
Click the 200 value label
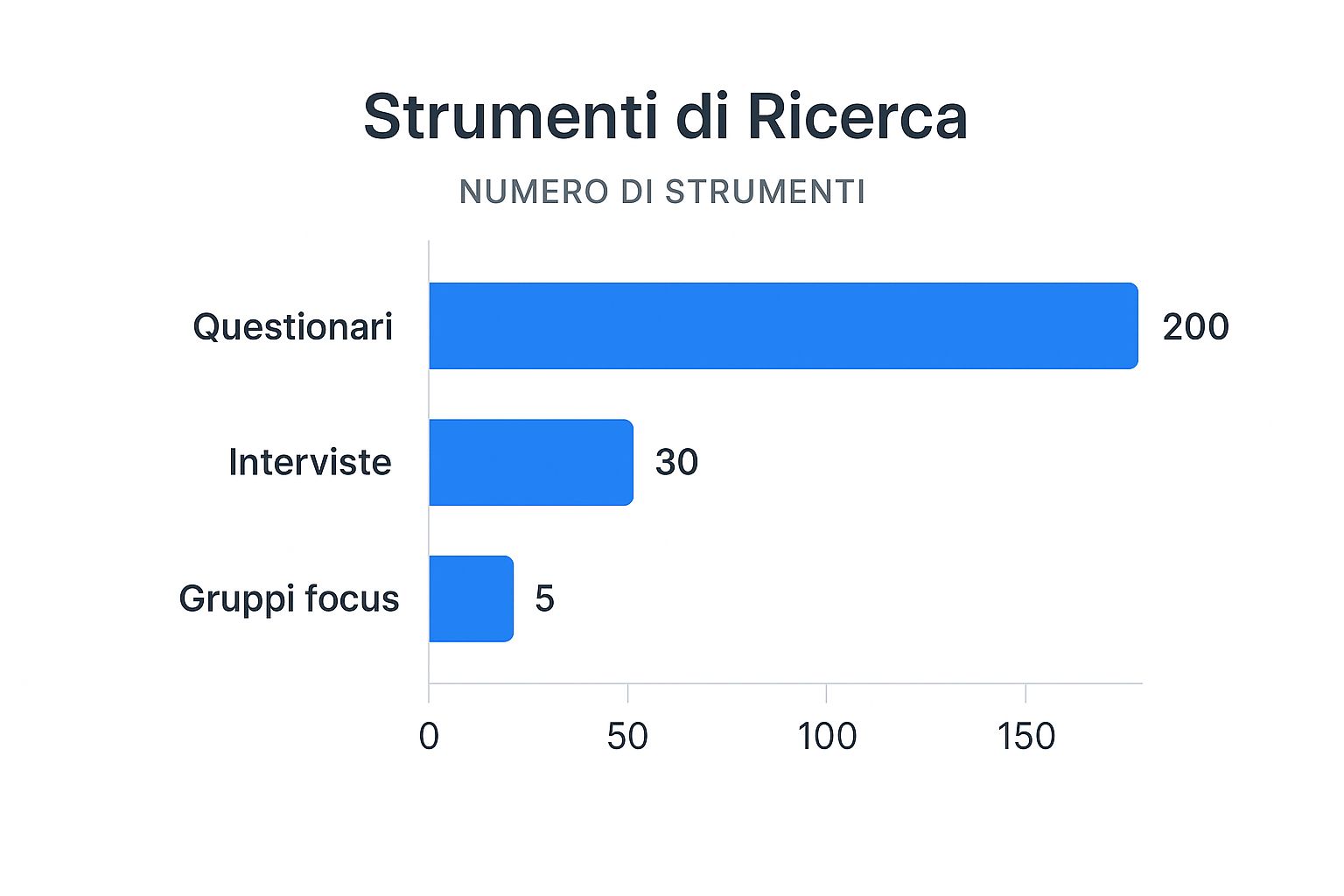pos(1195,327)
